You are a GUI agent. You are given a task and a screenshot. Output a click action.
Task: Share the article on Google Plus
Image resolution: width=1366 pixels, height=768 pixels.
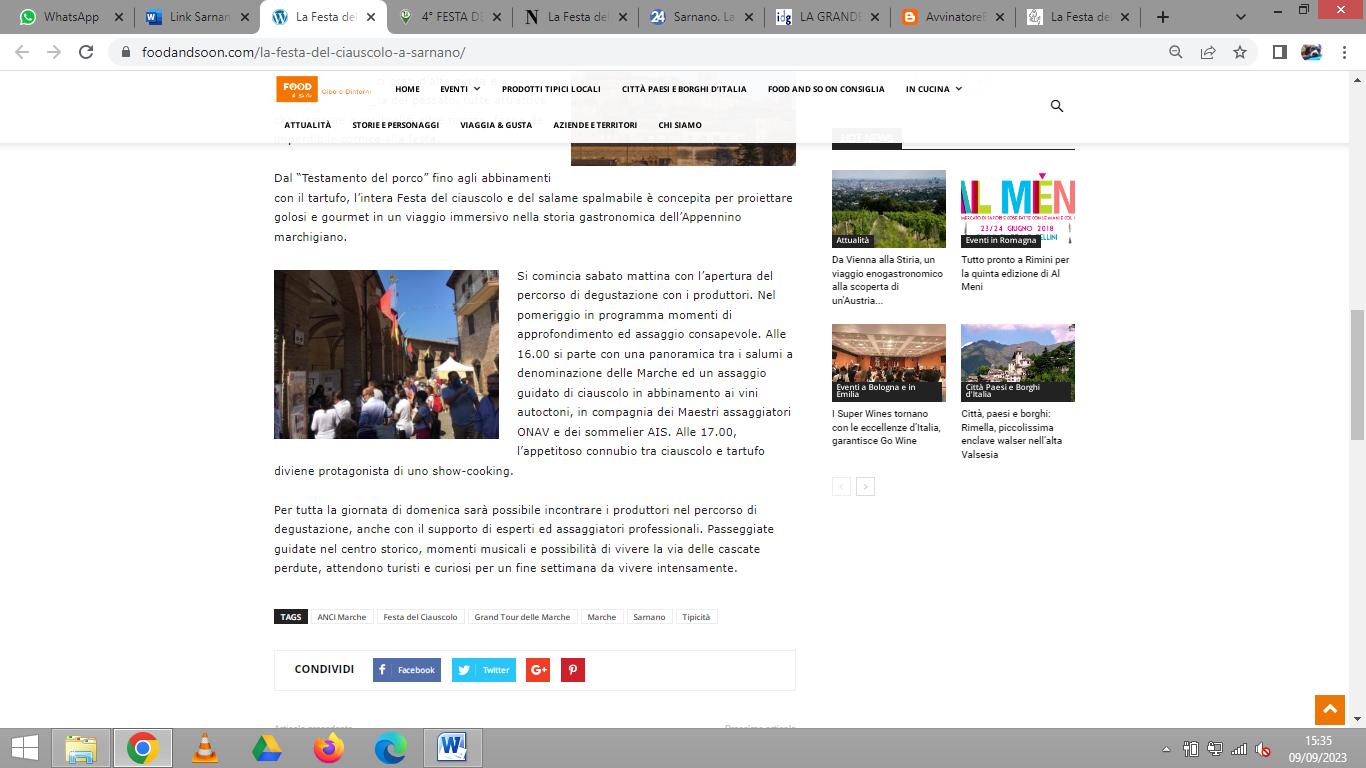coord(538,670)
